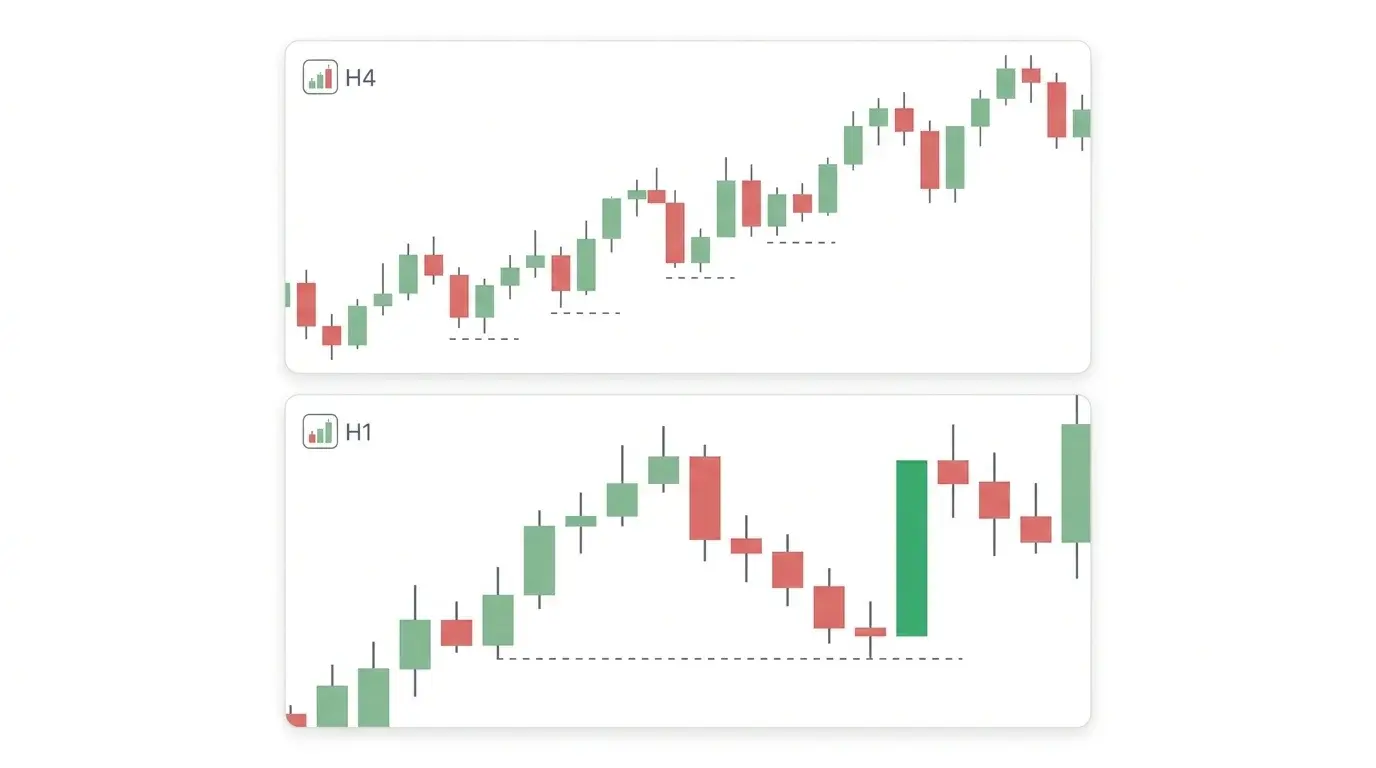Select the H1 timeframe label
This screenshot has height=768, width=1376.
point(359,433)
